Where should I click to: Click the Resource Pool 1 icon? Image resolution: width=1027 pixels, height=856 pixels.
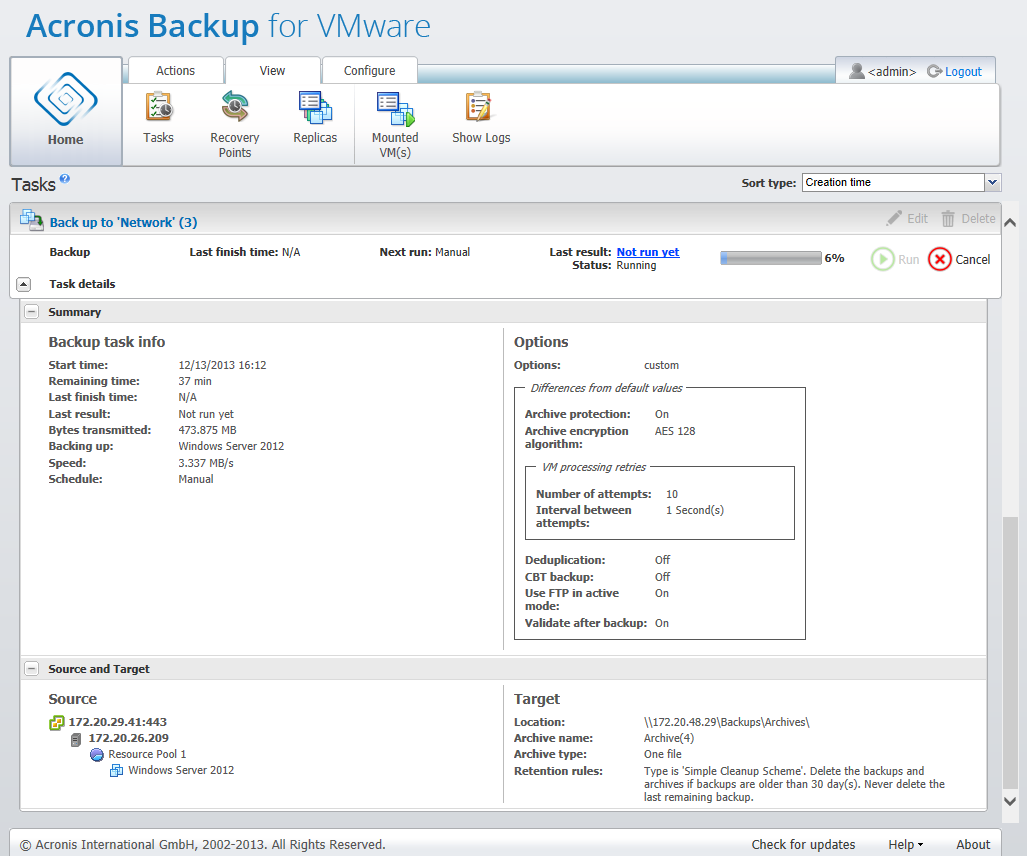tap(97, 754)
